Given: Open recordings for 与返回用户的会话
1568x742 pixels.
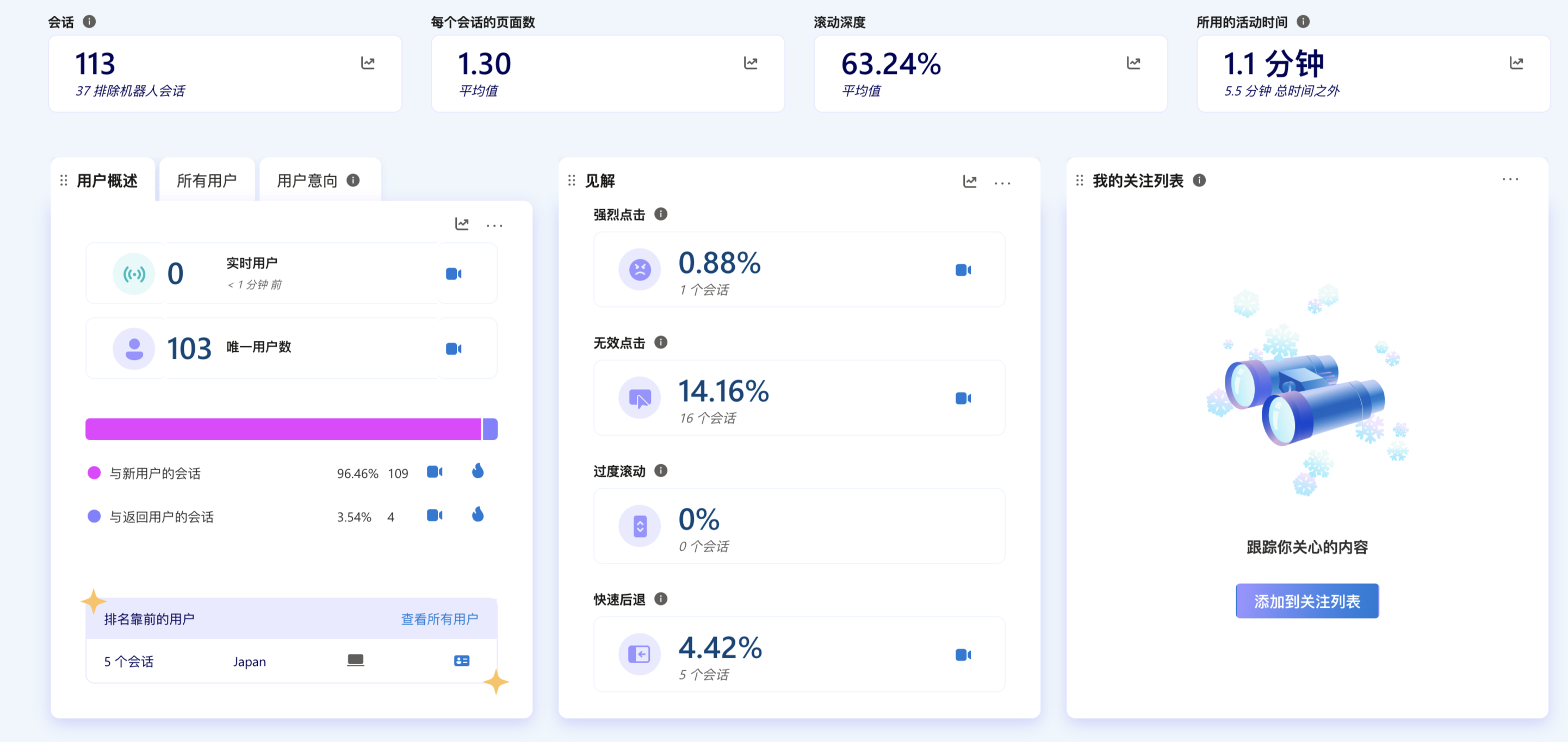Looking at the screenshot, I should pos(435,515).
